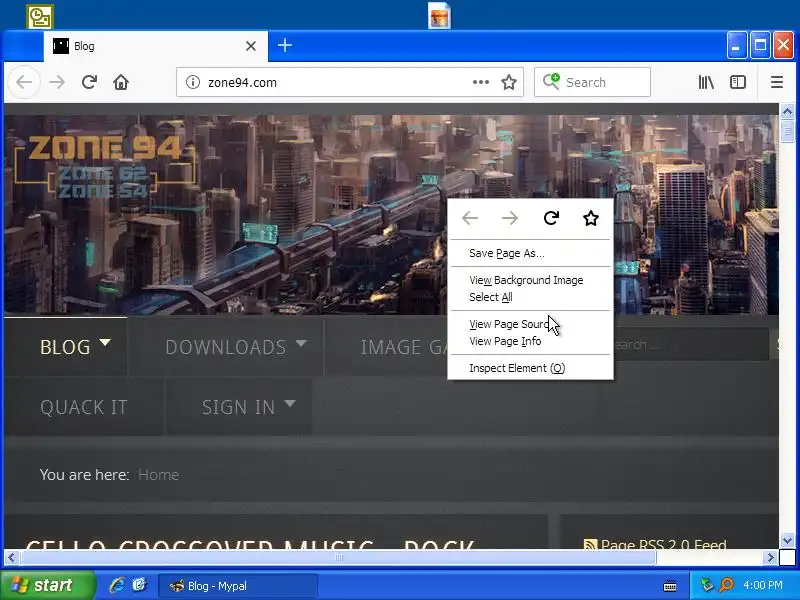This screenshot has width=800, height=600.
Task: Choose Select All in context menu
Action: click(x=531, y=297)
